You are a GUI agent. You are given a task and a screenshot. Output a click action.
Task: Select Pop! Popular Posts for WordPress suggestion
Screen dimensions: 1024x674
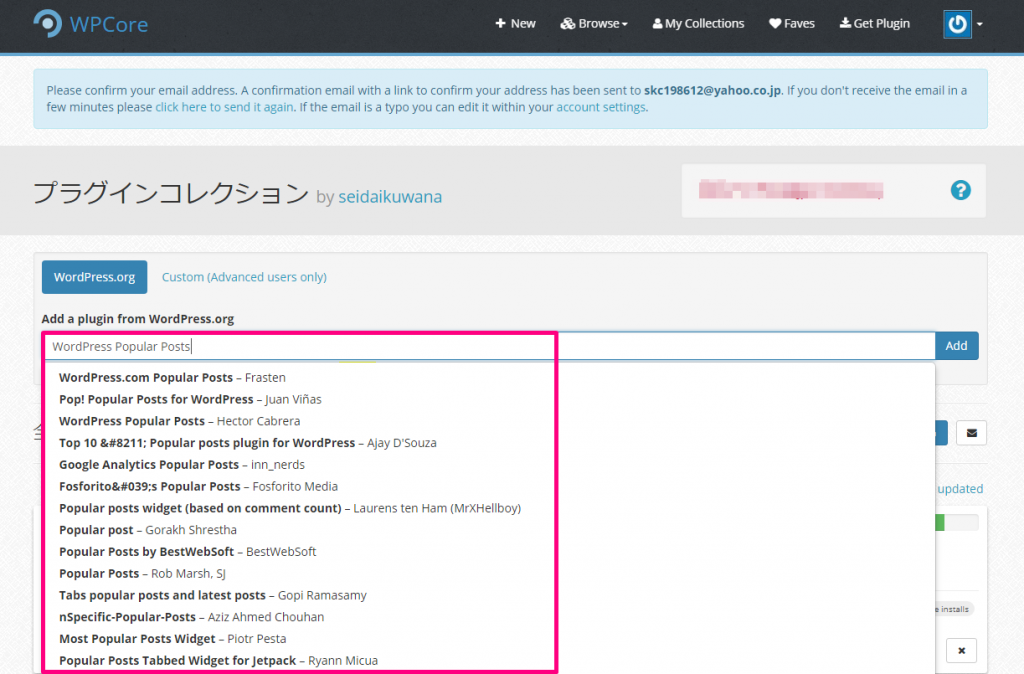point(190,399)
